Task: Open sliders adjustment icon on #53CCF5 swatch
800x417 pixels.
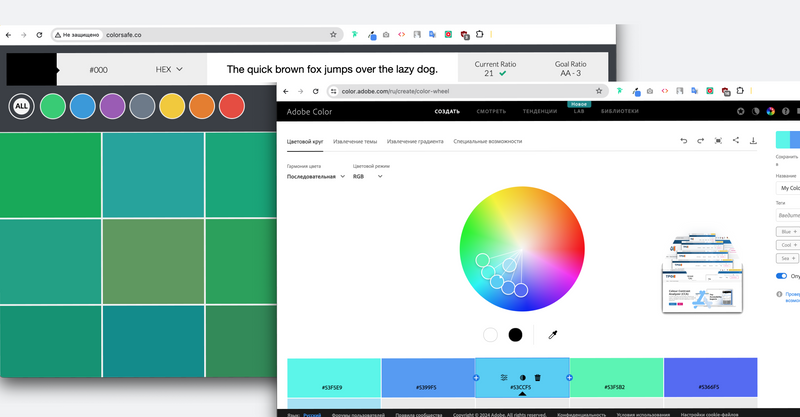Action: (504, 378)
